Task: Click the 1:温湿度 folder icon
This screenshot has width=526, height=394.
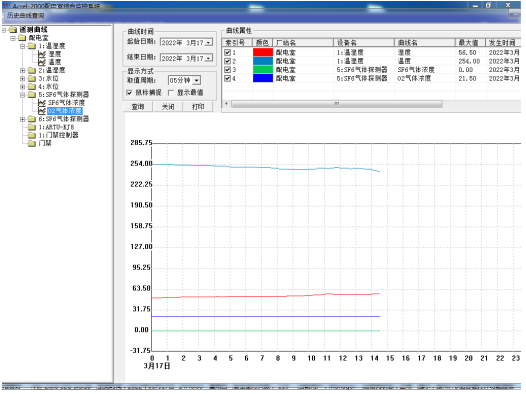Action: click(32, 46)
